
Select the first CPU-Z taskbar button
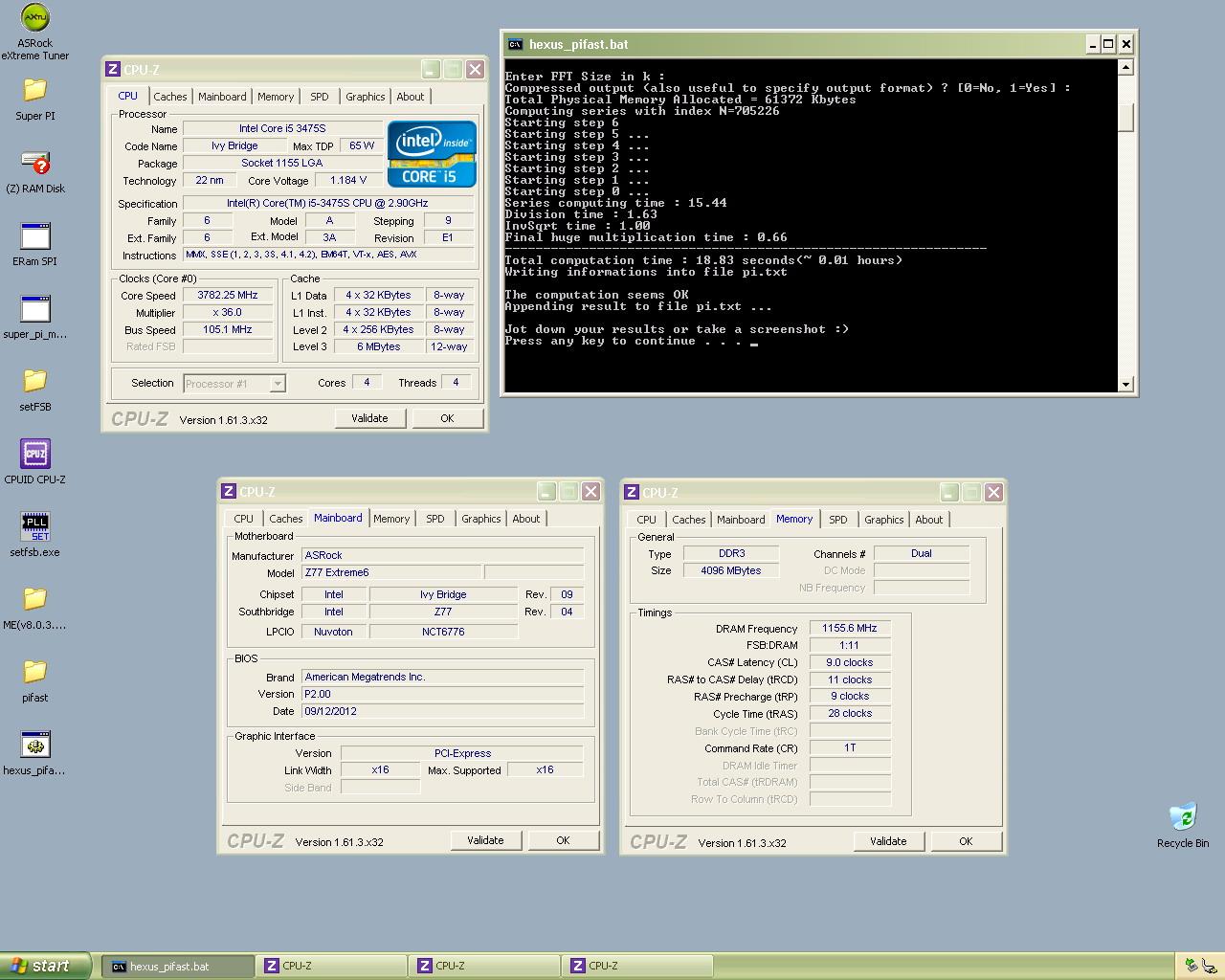(x=331, y=967)
